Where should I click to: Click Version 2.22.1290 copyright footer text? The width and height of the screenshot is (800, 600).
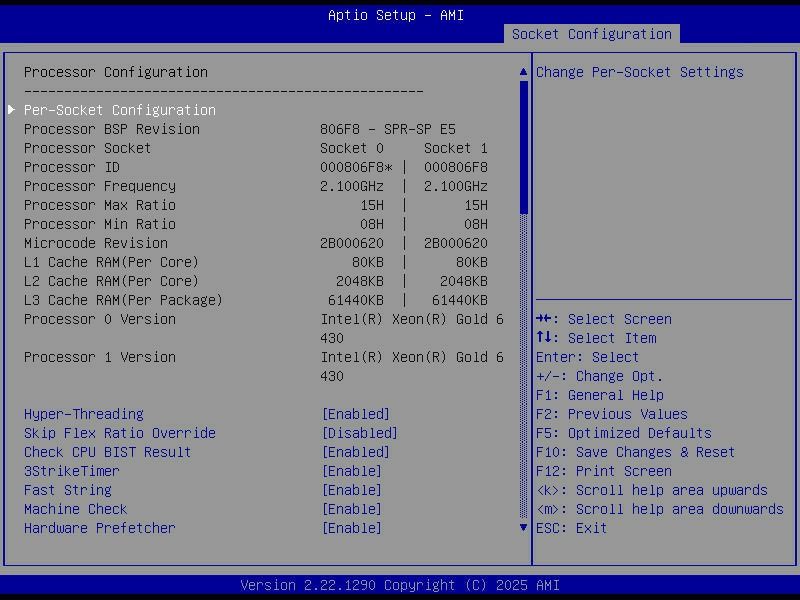pos(400,585)
